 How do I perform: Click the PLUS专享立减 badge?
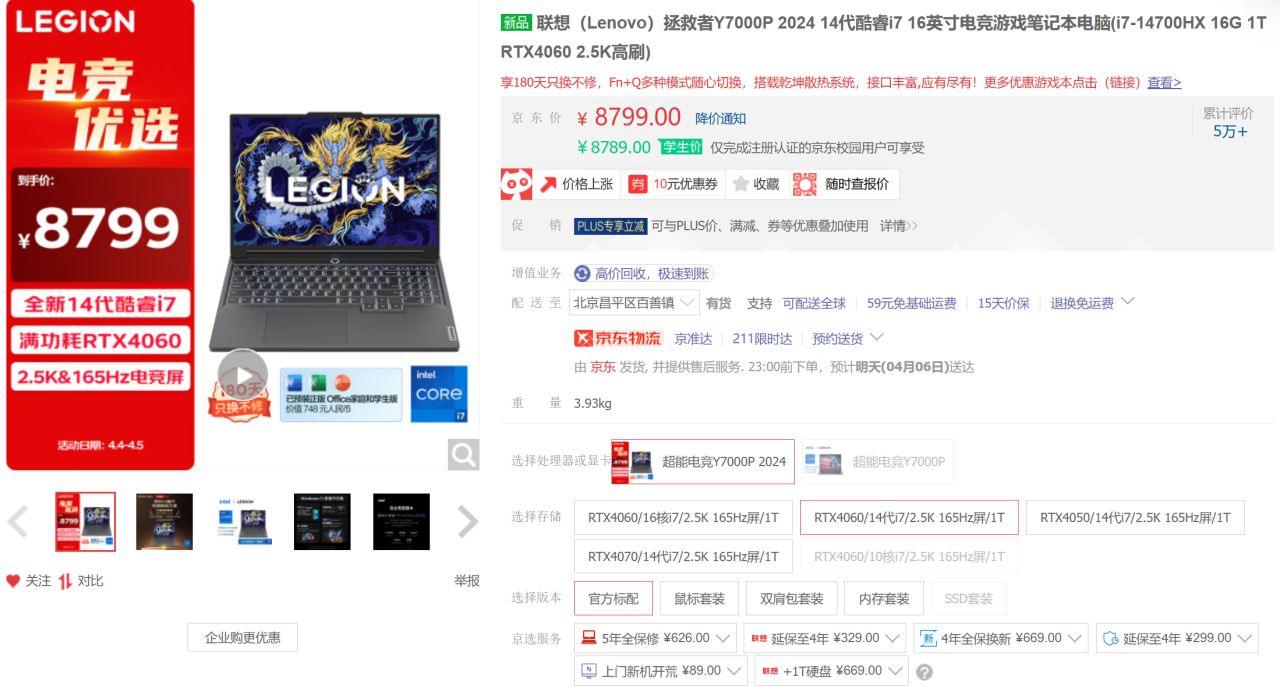point(610,226)
